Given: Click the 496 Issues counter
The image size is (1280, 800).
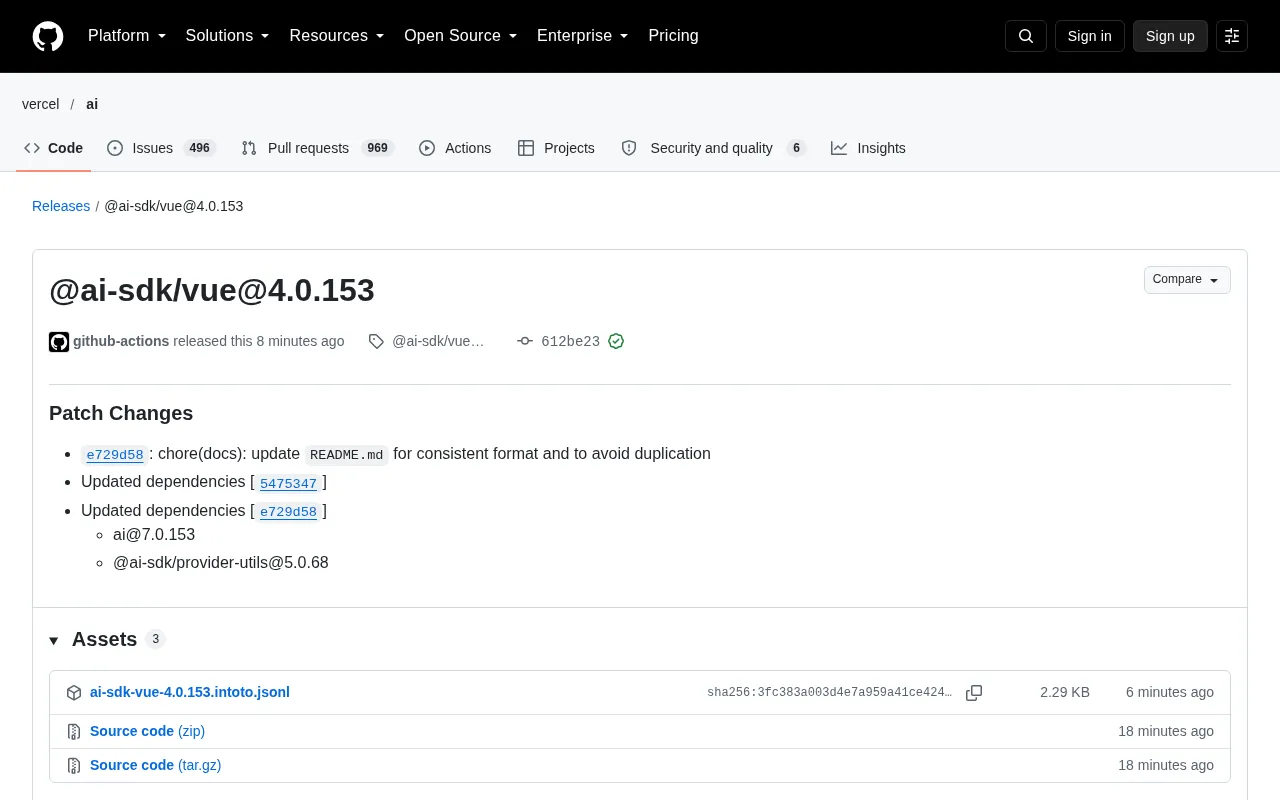Looking at the screenshot, I should [x=199, y=148].
